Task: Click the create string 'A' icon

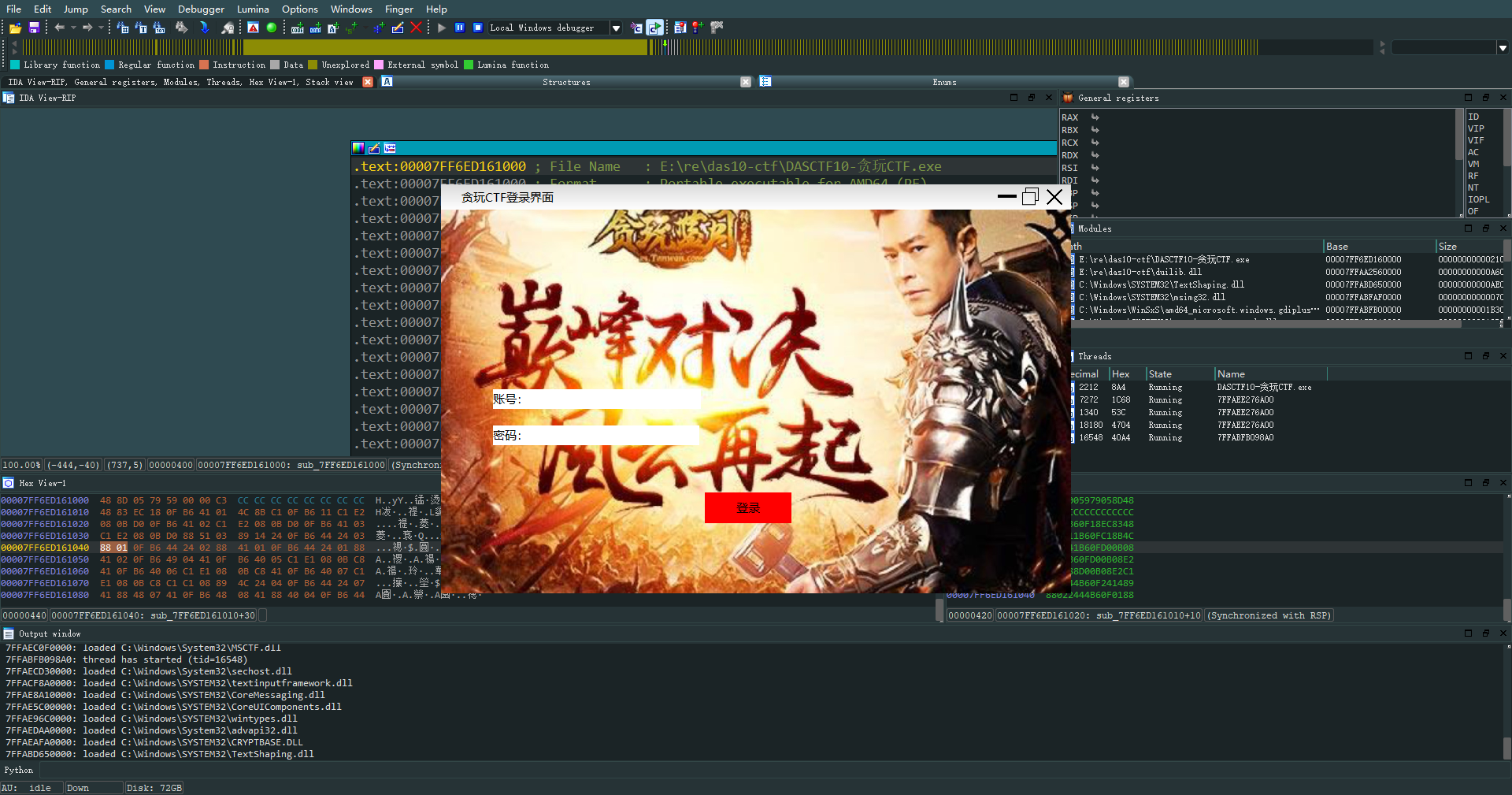Action: point(333,28)
